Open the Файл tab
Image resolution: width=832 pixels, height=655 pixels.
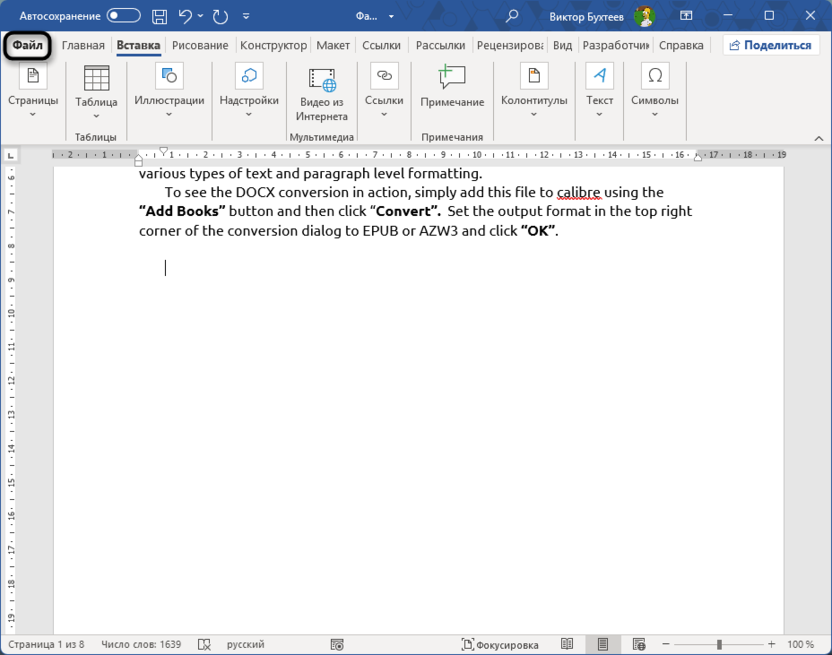coord(27,45)
